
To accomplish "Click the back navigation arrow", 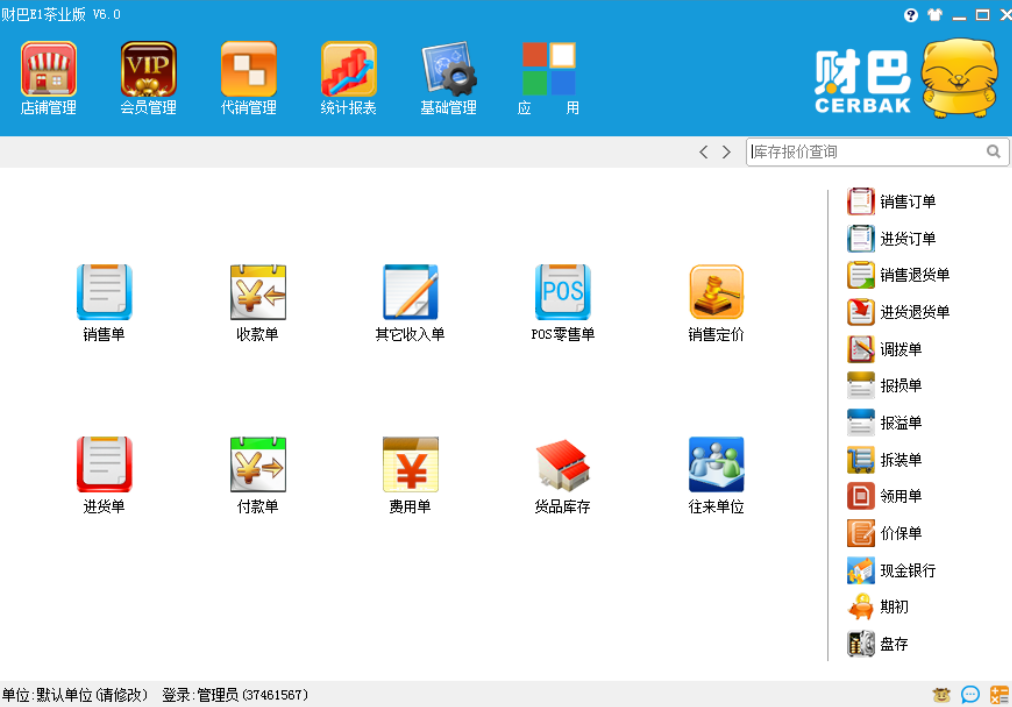I will click(704, 151).
